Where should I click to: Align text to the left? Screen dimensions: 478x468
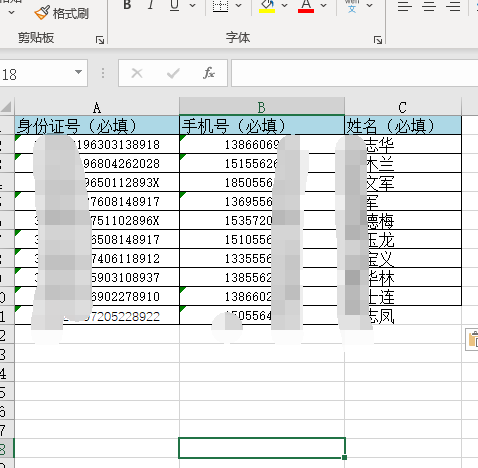pyautogui.click(x=405, y=6)
